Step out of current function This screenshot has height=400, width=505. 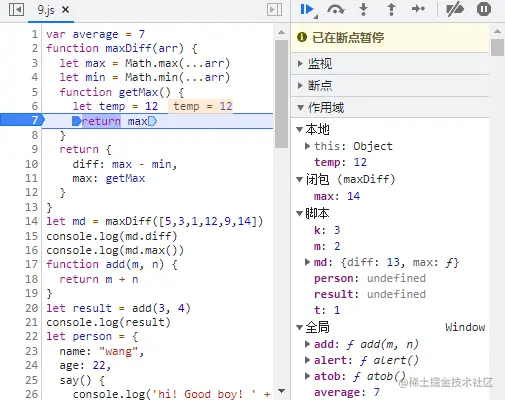(391, 9)
